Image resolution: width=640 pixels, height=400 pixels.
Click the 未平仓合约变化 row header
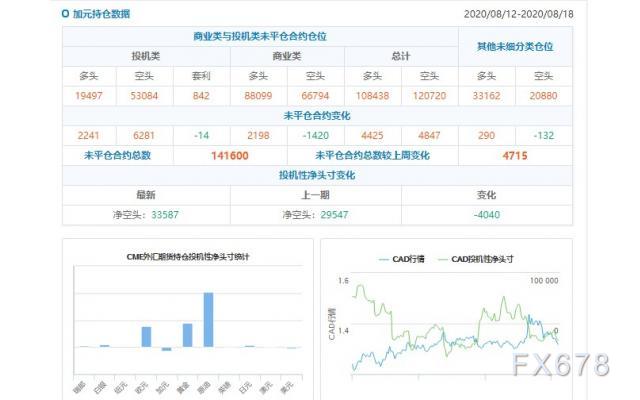tap(317, 116)
